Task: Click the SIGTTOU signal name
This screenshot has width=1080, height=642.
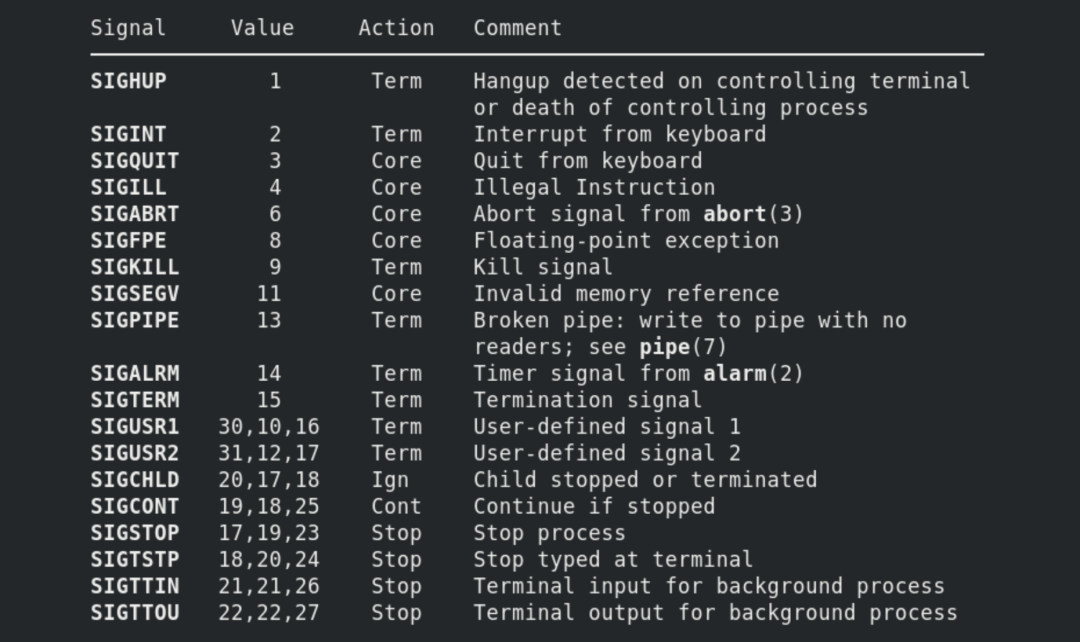Action: [135, 613]
